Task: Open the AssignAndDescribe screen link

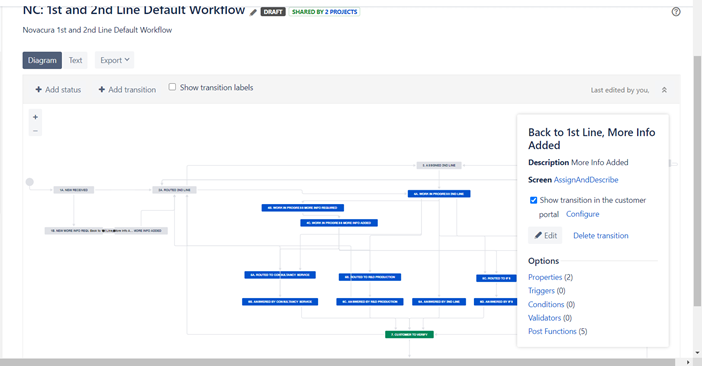Action: coord(586,180)
